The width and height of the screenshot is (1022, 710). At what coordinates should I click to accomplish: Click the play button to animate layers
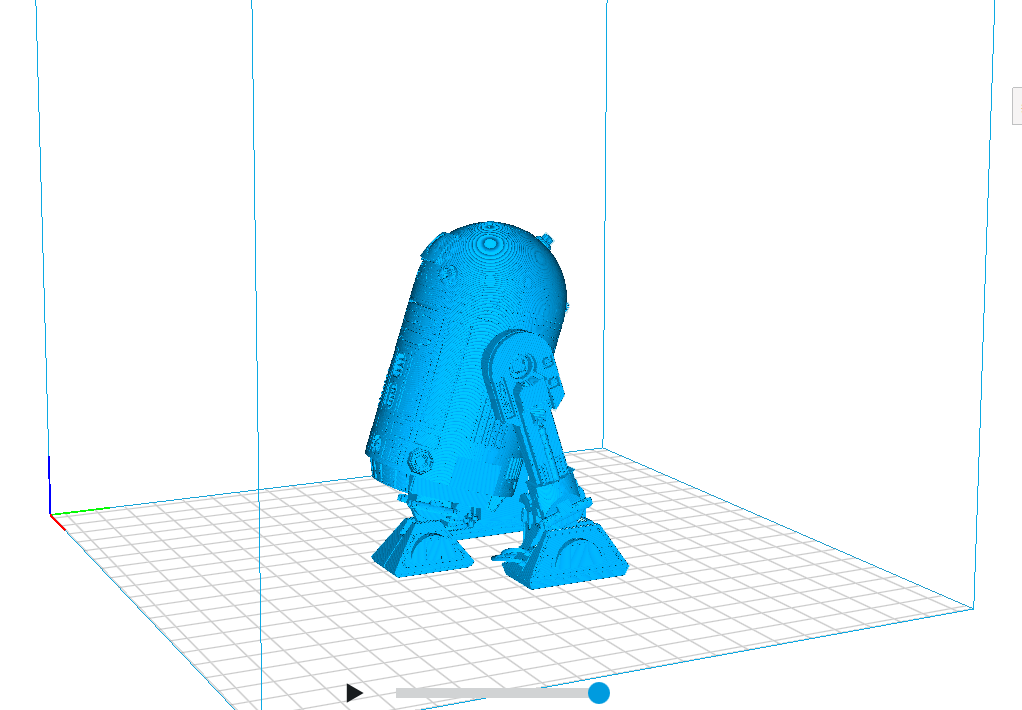pos(355,691)
